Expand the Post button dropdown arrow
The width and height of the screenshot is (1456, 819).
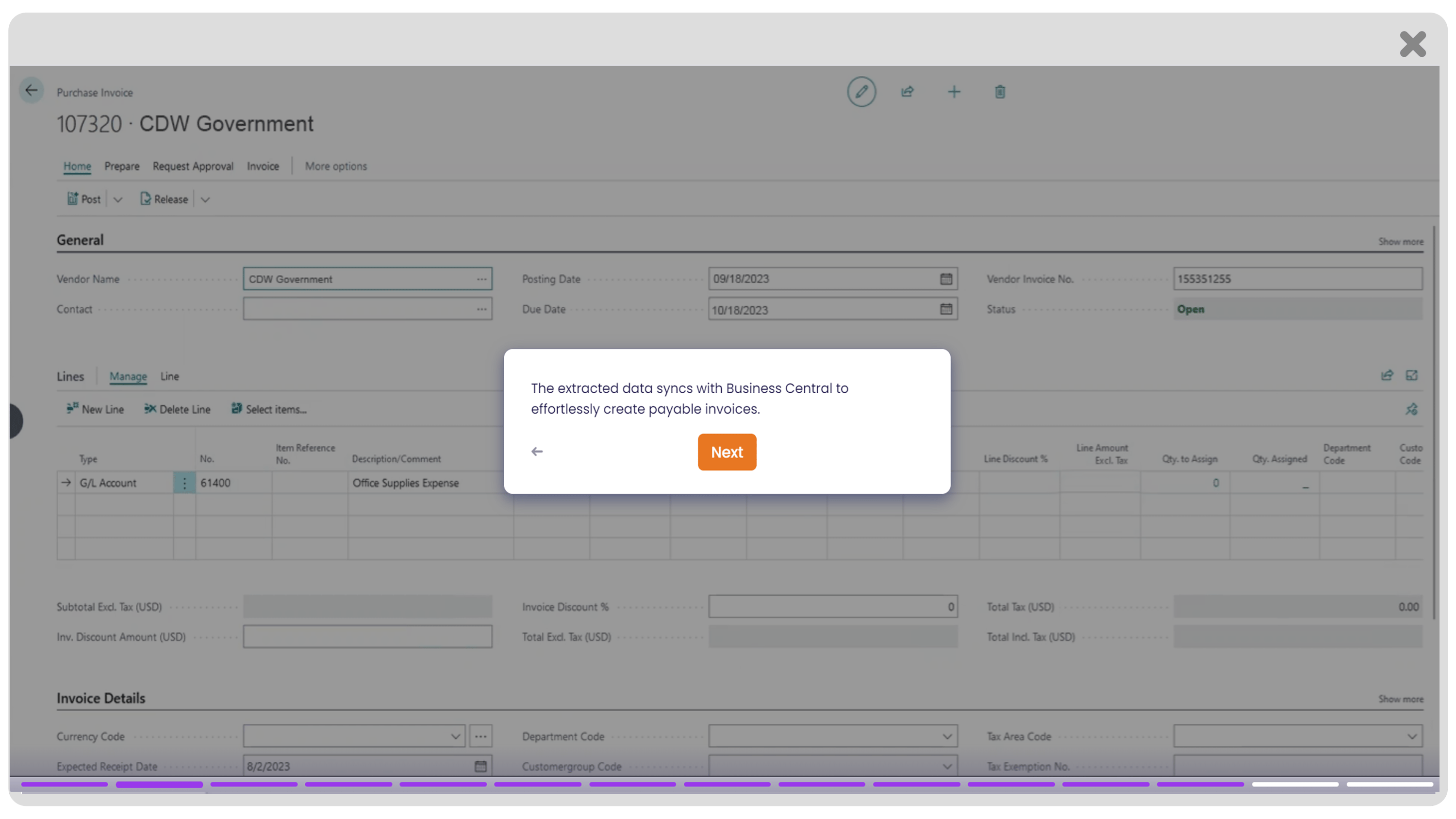[117, 199]
